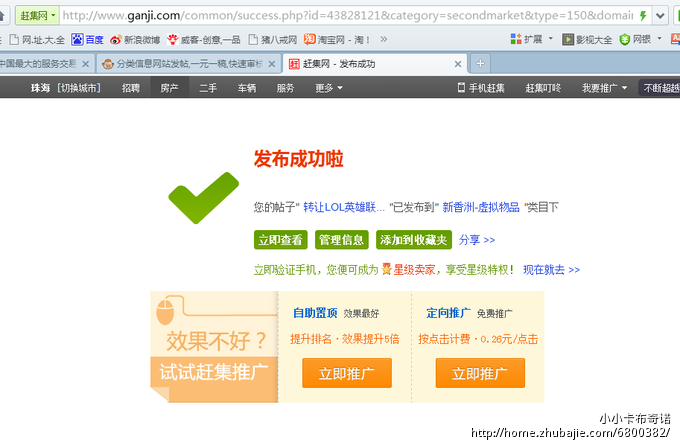Open 手机赶集 in the top nav
Viewport: 680px width, 440px height.
tap(481, 88)
